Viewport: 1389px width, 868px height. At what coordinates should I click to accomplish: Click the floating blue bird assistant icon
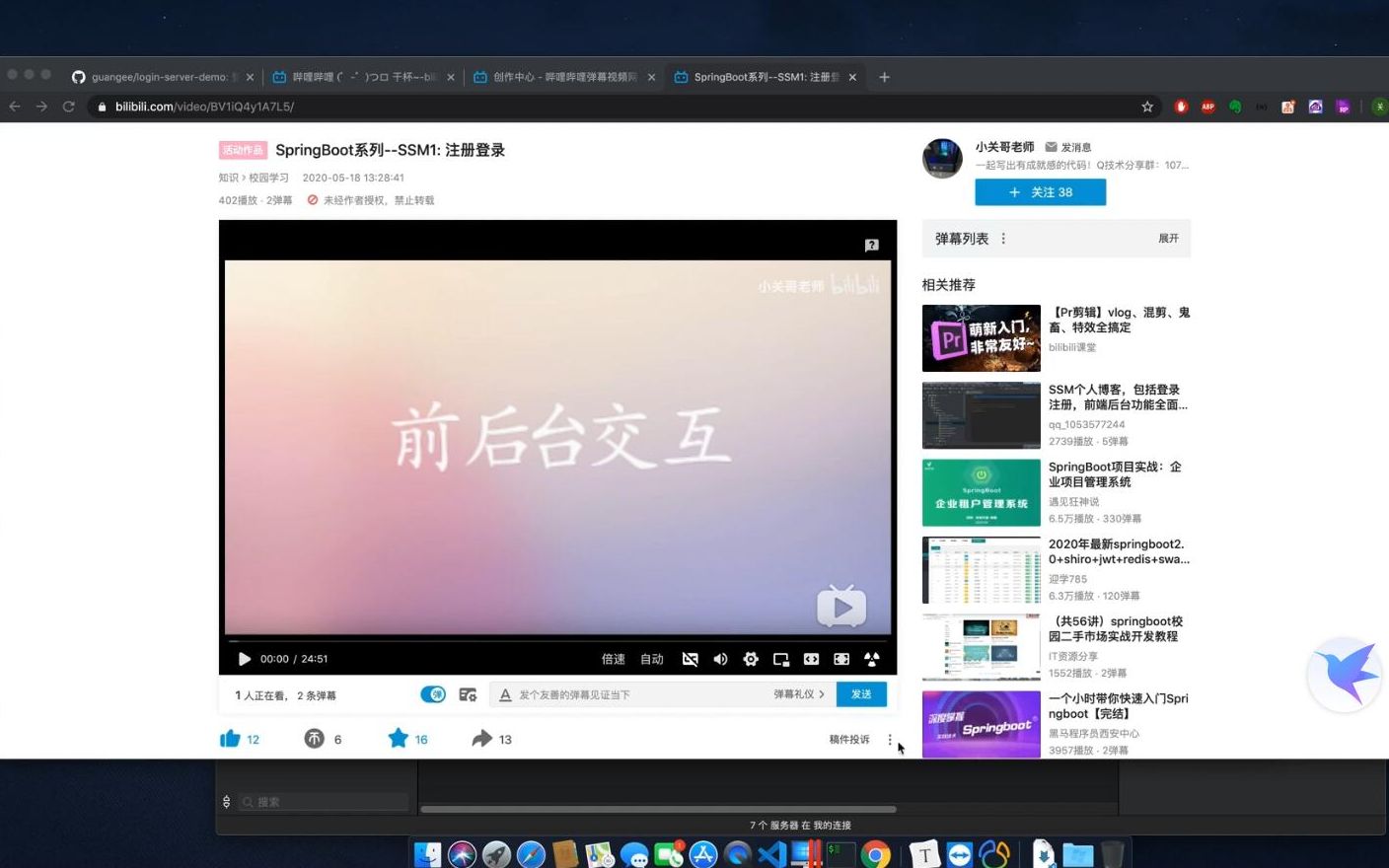[x=1345, y=675]
